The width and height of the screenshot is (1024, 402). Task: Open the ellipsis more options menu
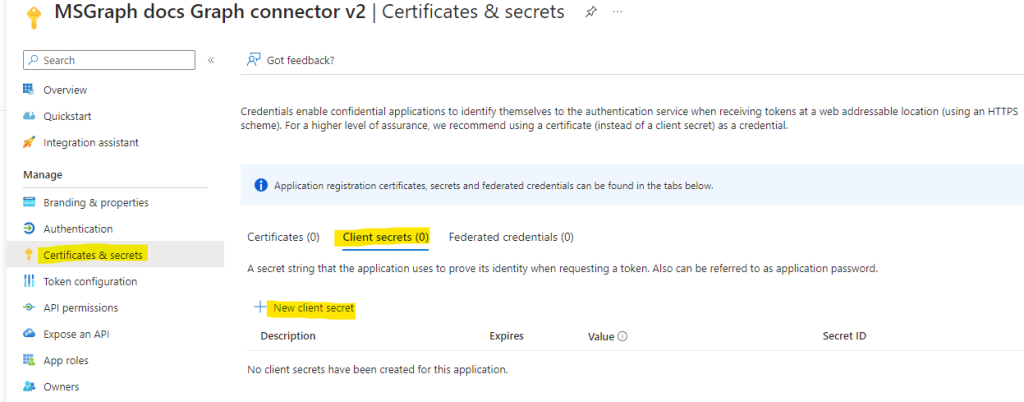point(617,13)
